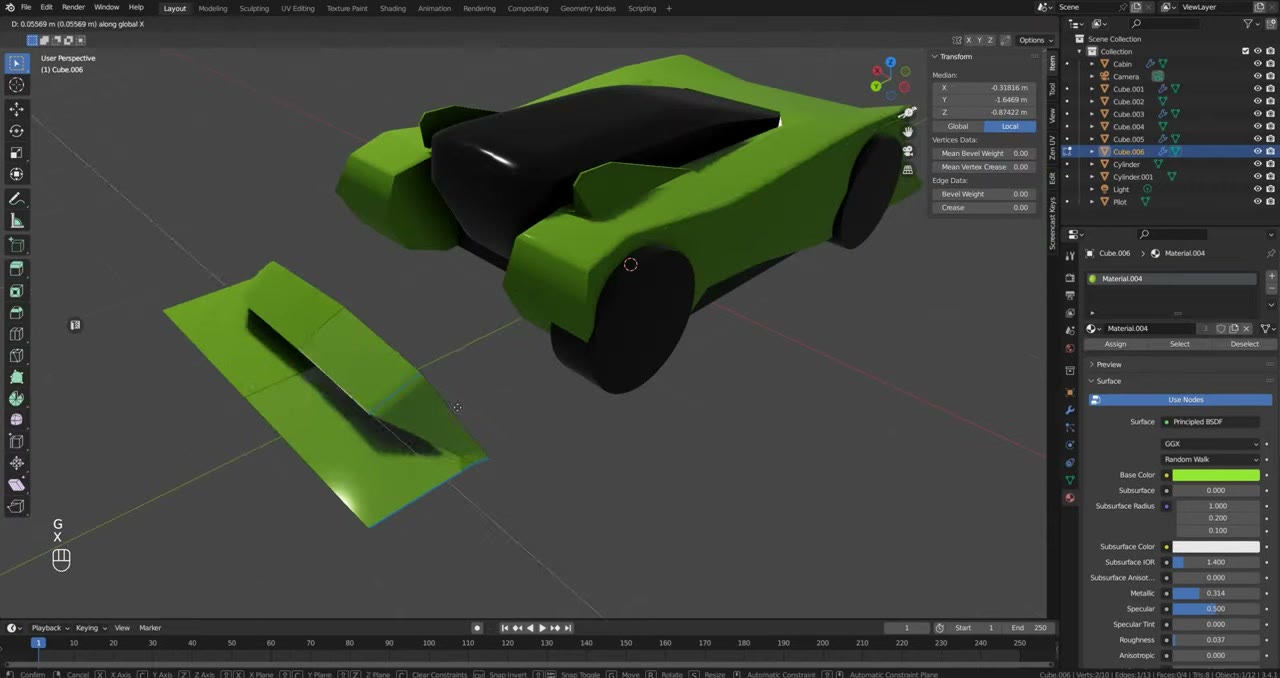Expand the Cylinder outliner entry
1280x678 pixels.
pyautogui.click(x=1093, y=164)
